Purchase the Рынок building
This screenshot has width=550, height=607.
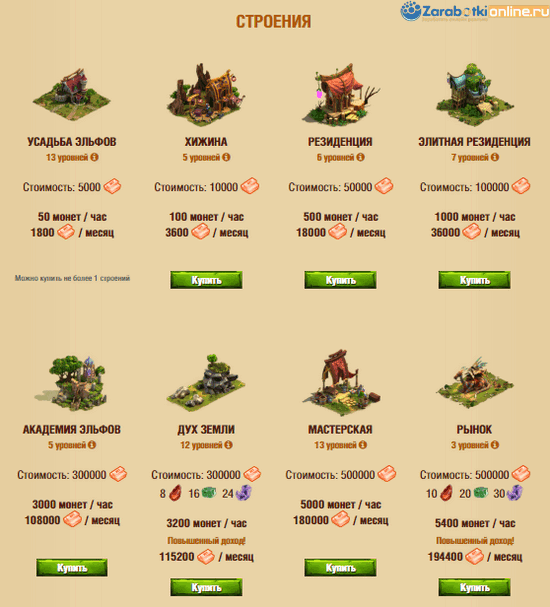coord(475,587)
